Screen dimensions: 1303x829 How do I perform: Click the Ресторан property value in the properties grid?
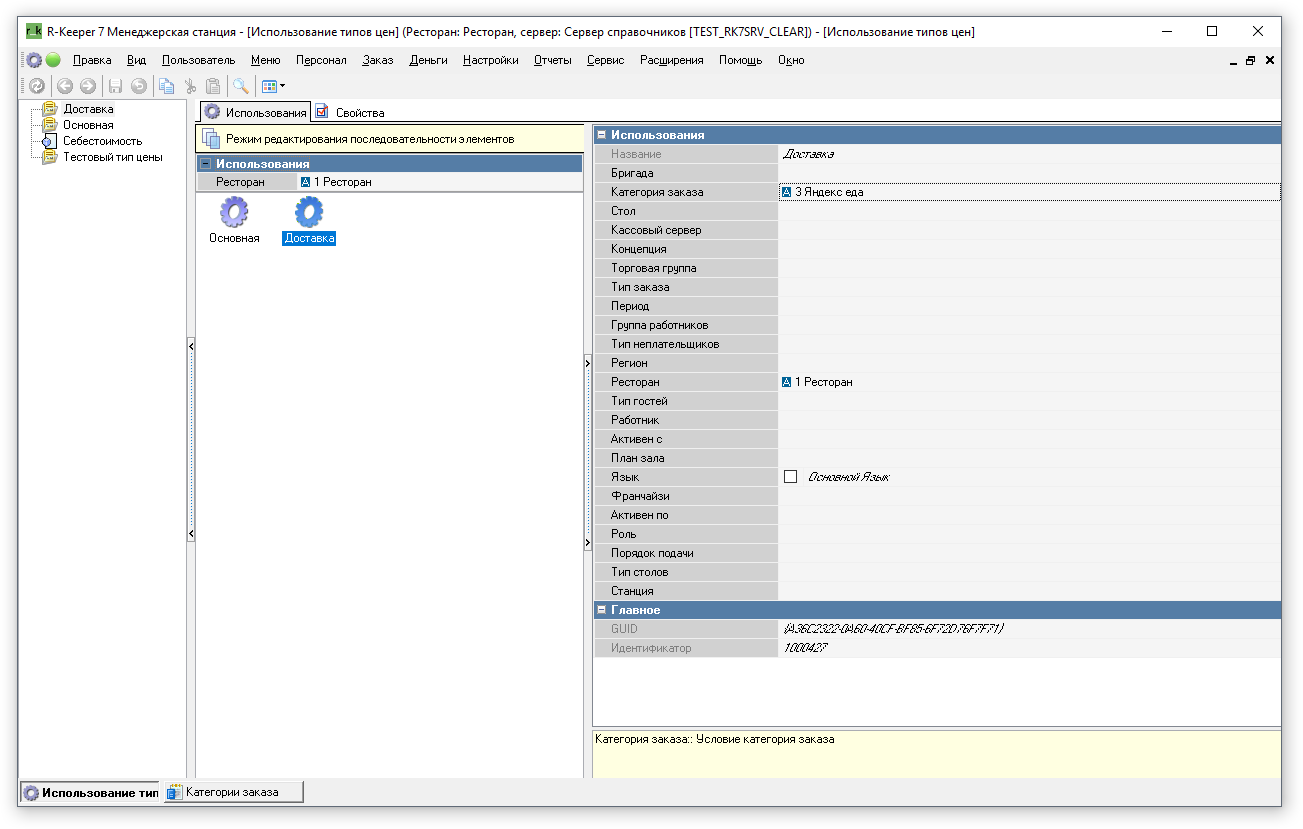[x=1029, y=382]
